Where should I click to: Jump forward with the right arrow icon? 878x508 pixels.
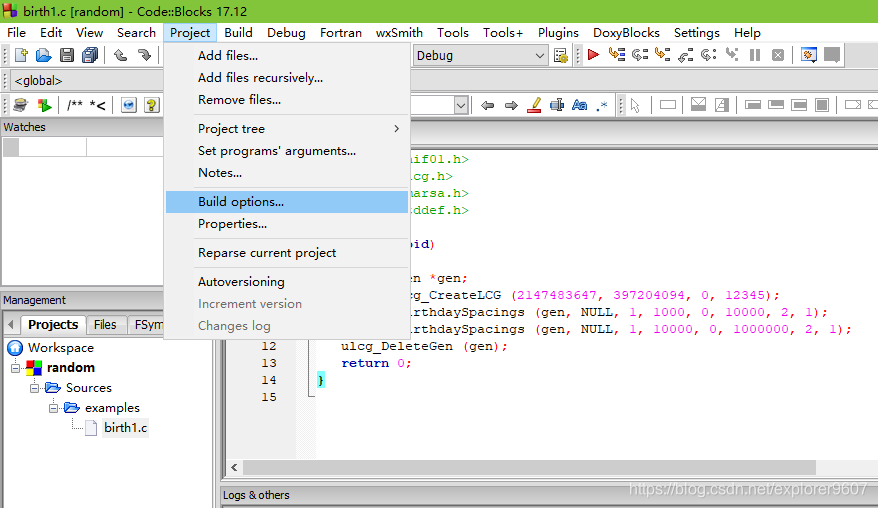coord(511,105)
